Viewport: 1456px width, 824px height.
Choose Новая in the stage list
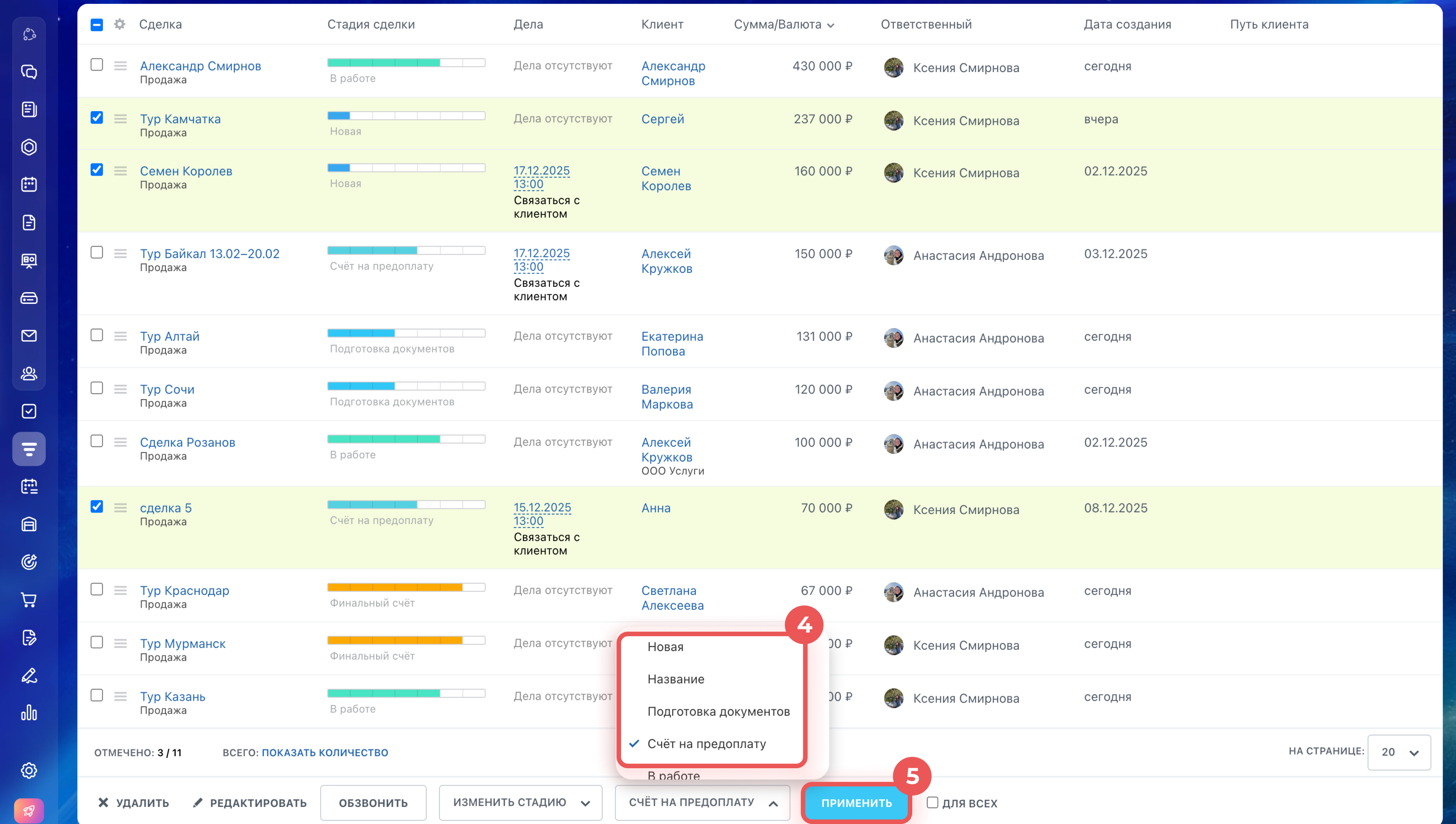(x=665, y=647)
